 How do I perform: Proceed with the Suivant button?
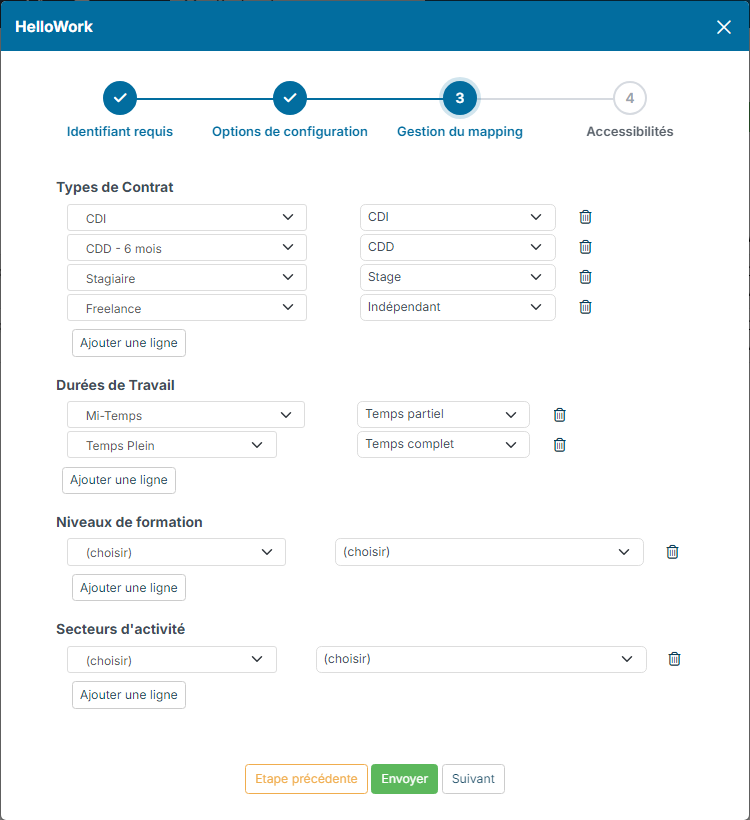tap(473, 779)
